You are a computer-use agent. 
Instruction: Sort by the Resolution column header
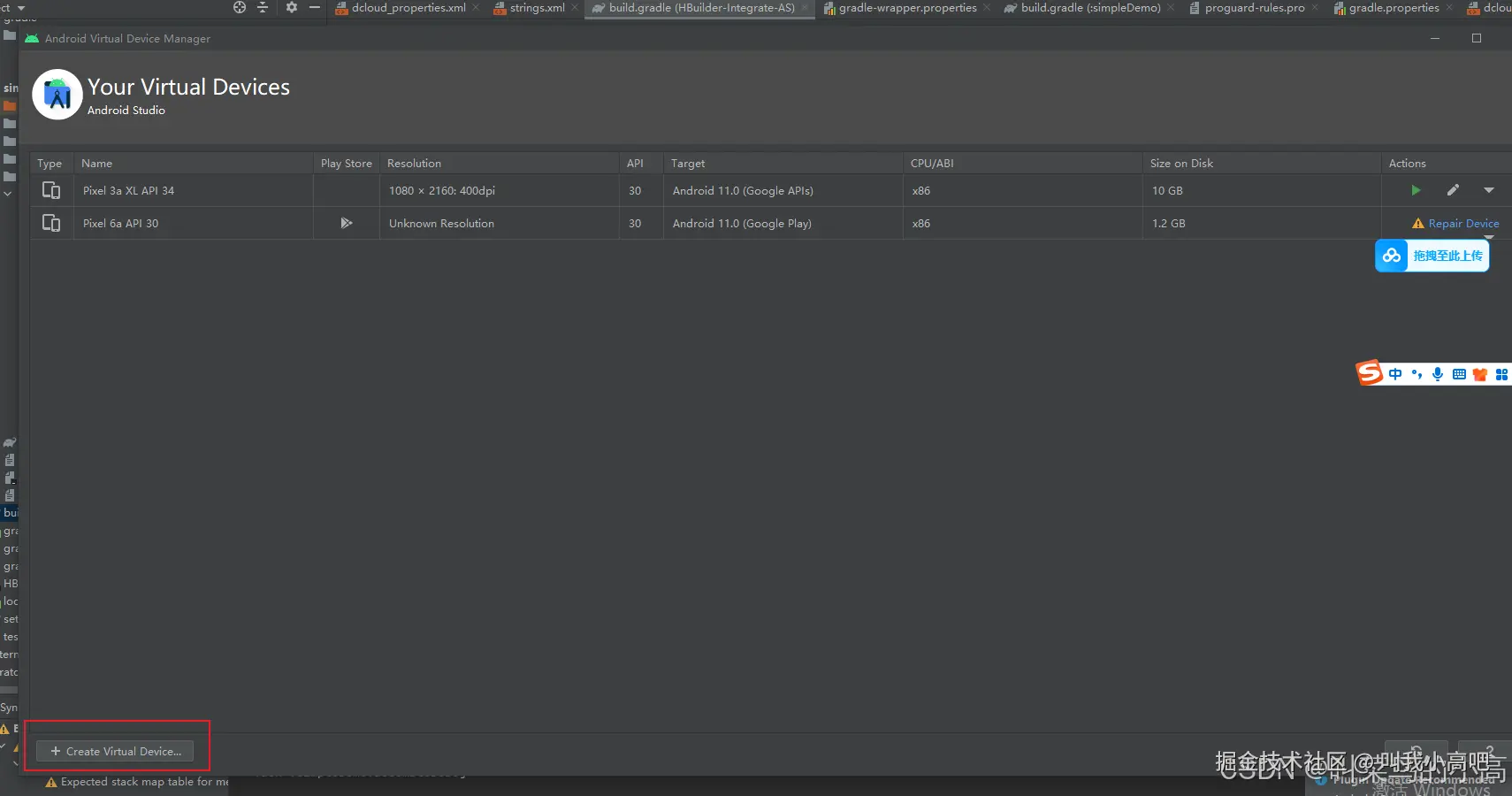coord(500,164)
